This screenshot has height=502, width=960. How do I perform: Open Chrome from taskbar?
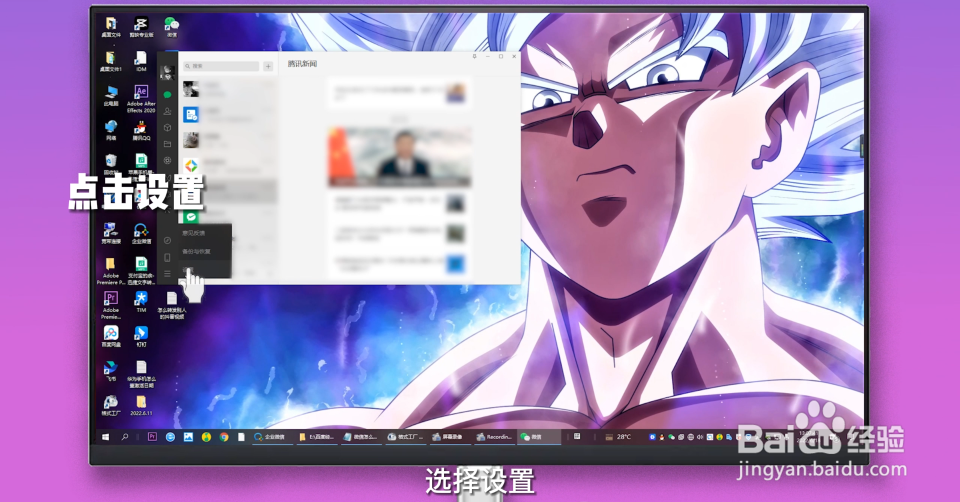224,437
